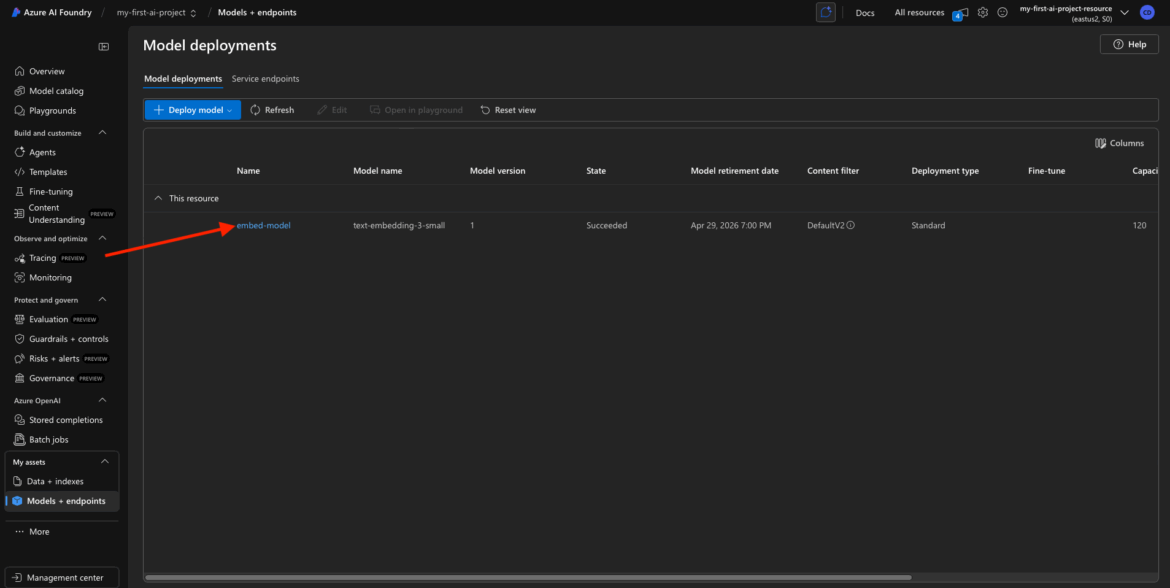This screenshot has height=588, width=1170.
Task: Open the Deploy model dropdown
Action: coord(193,110)
